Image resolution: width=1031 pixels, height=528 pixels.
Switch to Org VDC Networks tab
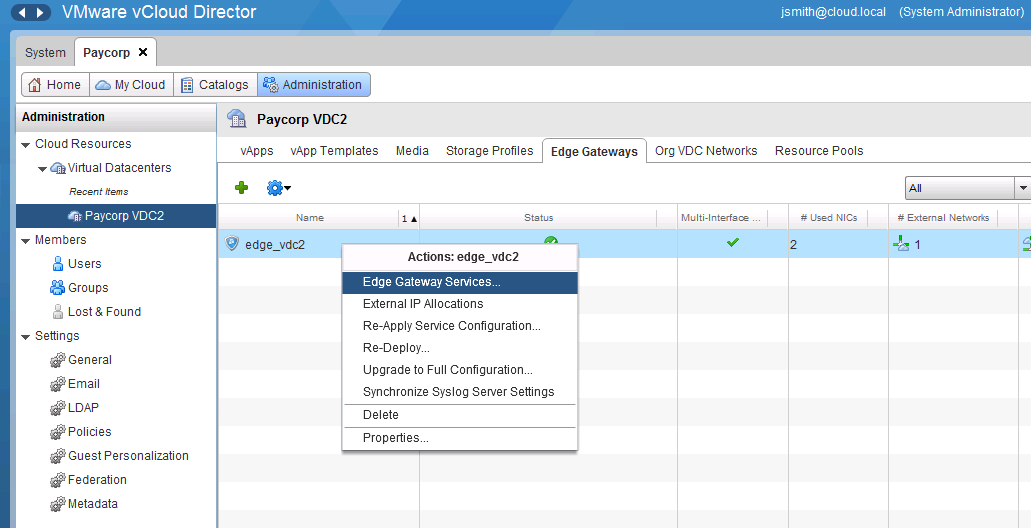pos(706,151)
